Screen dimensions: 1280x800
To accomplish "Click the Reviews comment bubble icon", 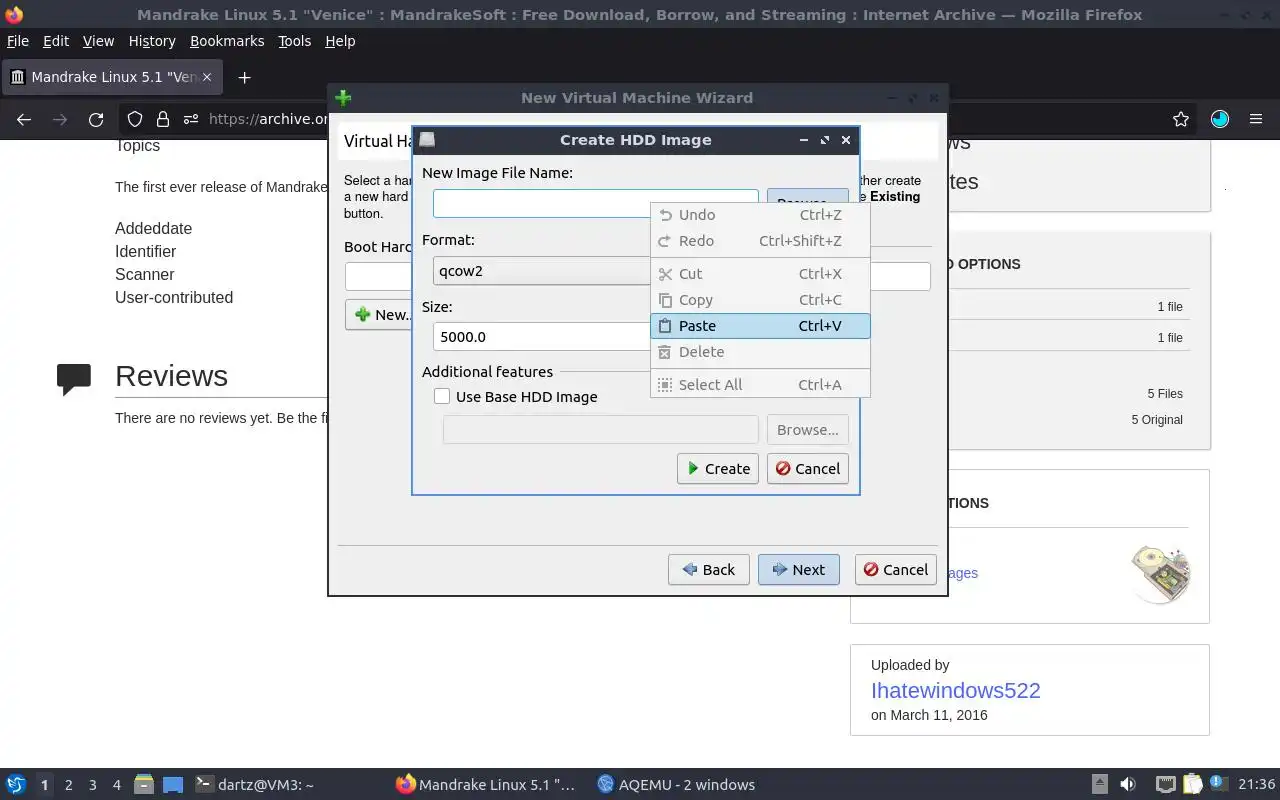I will click(x=74, y=379).
